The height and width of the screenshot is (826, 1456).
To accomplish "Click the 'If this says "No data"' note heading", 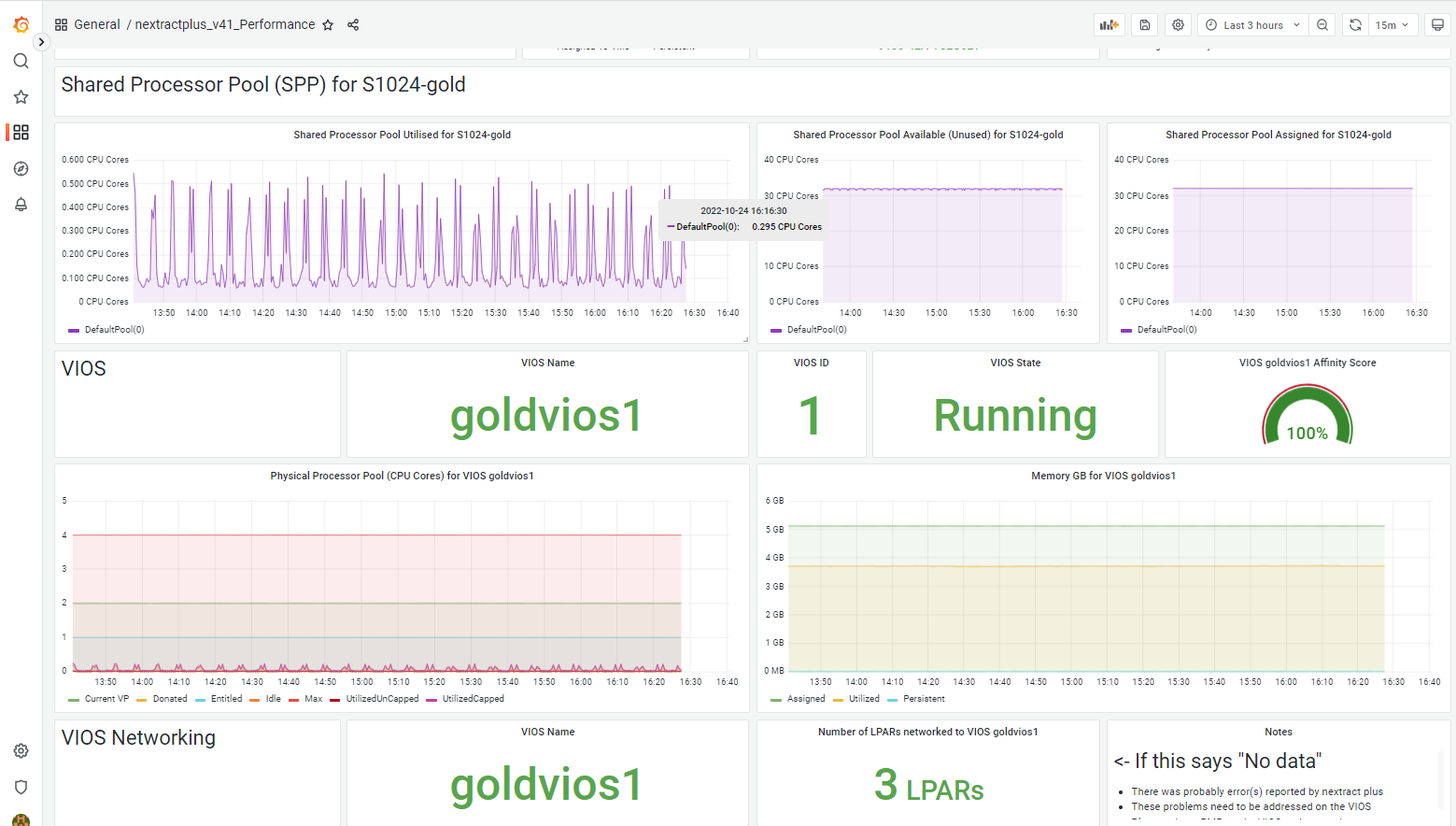I will click(x=1218, y=762).
